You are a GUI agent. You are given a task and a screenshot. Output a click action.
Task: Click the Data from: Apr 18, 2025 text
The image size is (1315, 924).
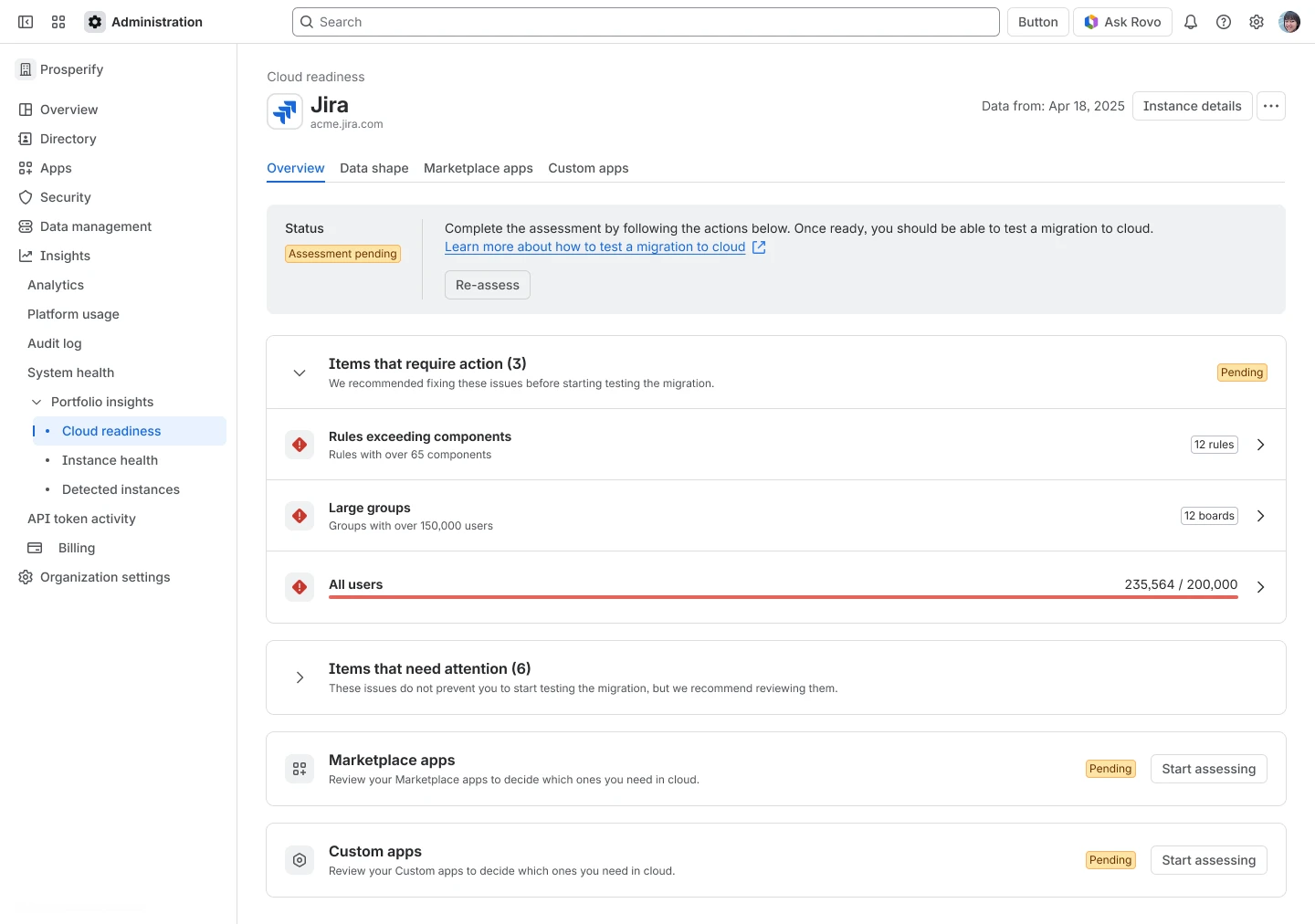(1053, 106)
